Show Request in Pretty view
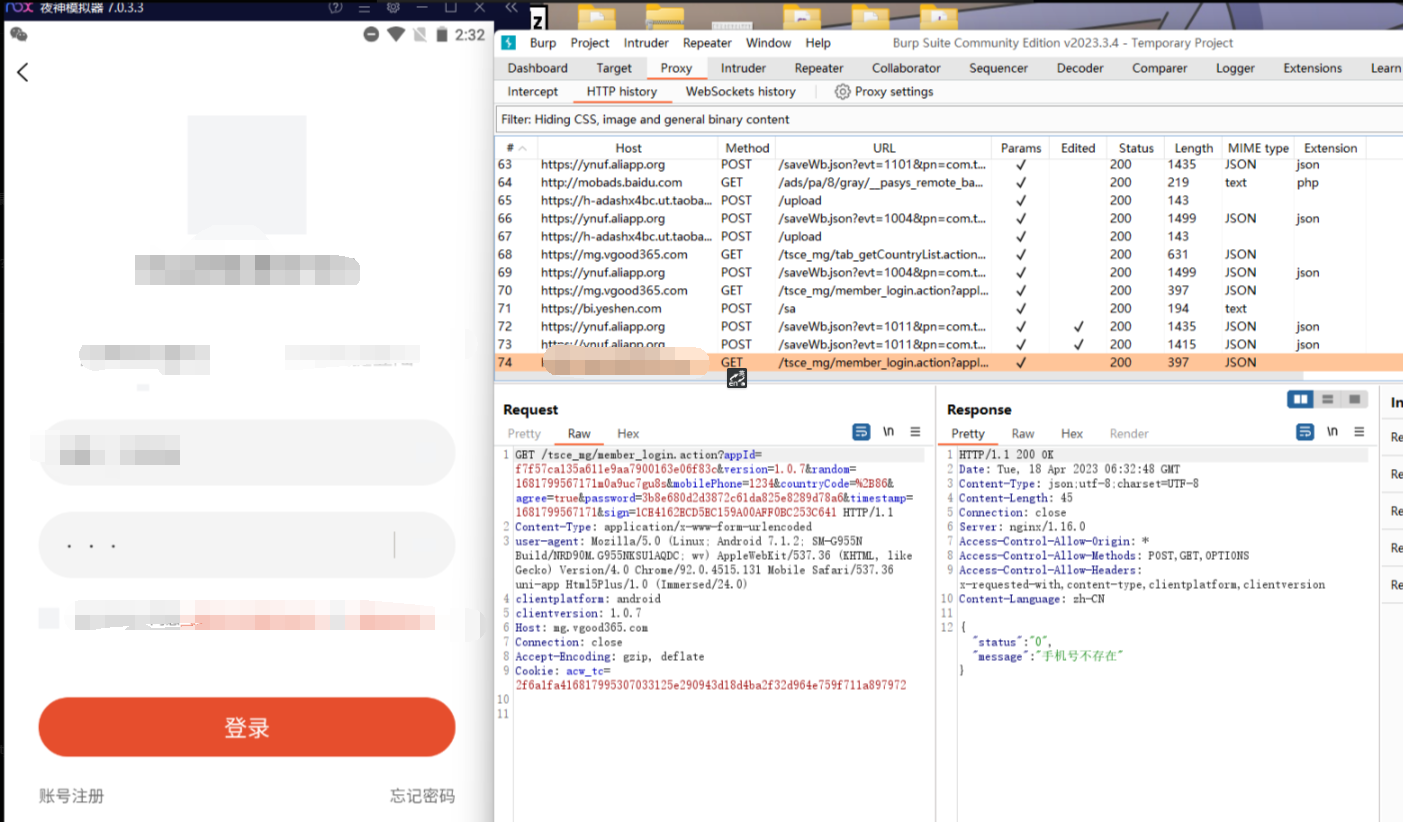1403x822 pixels. tap(524, 433)
